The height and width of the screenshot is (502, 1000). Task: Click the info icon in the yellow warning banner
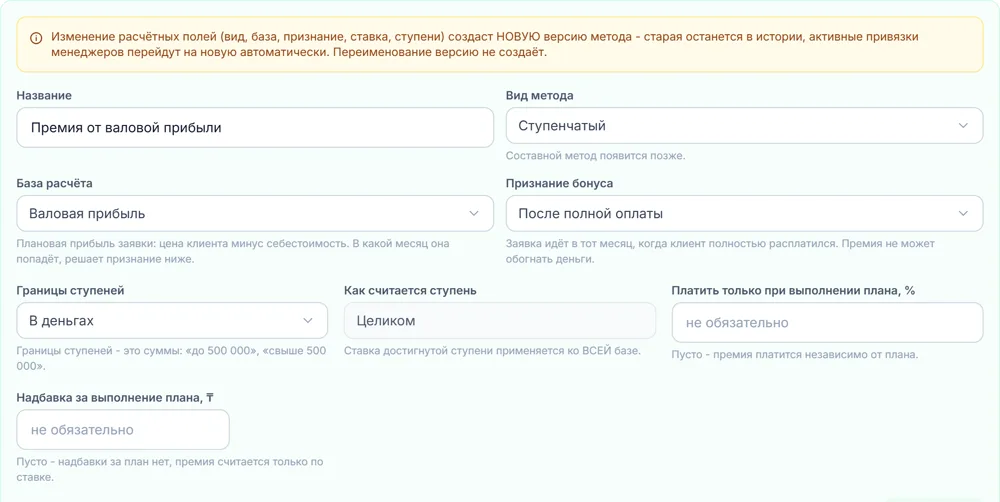coord(36,38)
